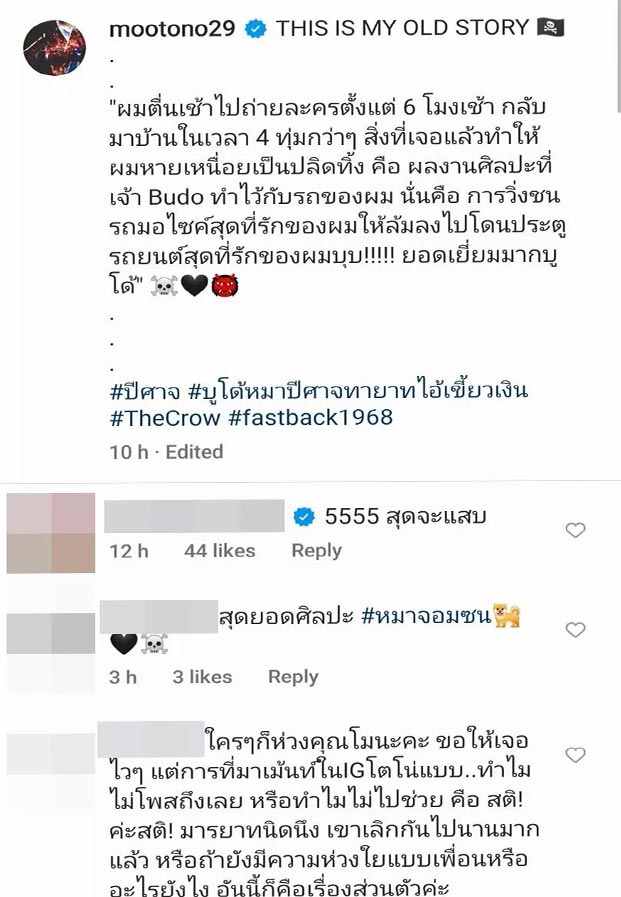This screenshot has width=621, height=897.
Task: Open second commenter's blurred avatar
Action: (x=51, y=633)
